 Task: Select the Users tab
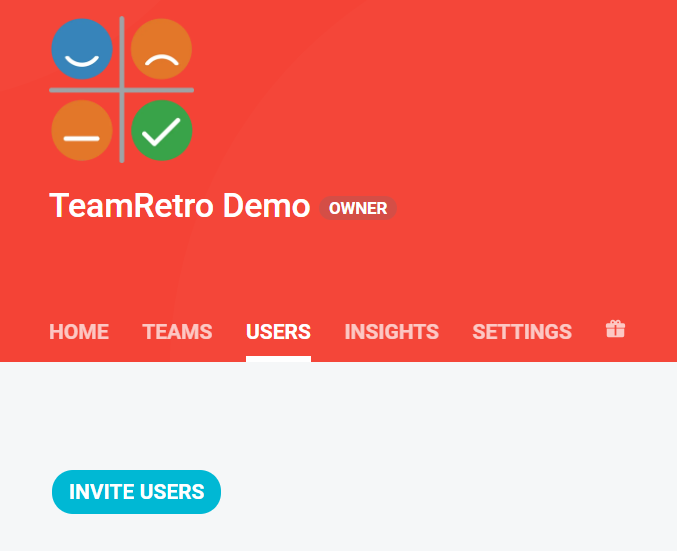pos(278,332)
